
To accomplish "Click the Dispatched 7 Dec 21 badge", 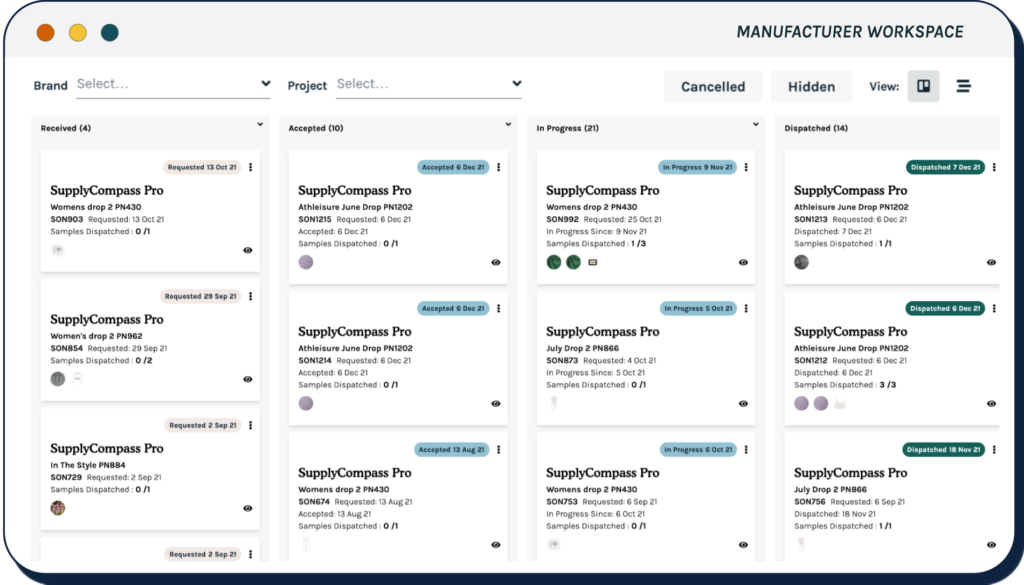I will pyautogui.click(x=946, y=167).
